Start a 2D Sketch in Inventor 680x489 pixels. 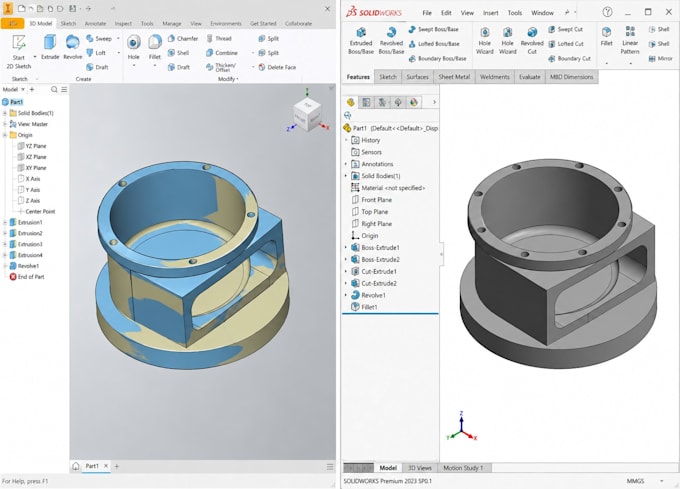[19, 52]
